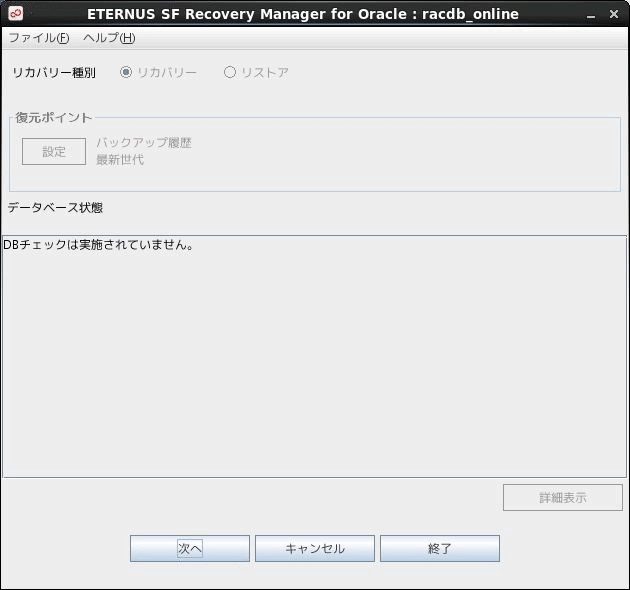Click the 詳細表示 button
Screen dimensions: 630x590
point(562,498)
